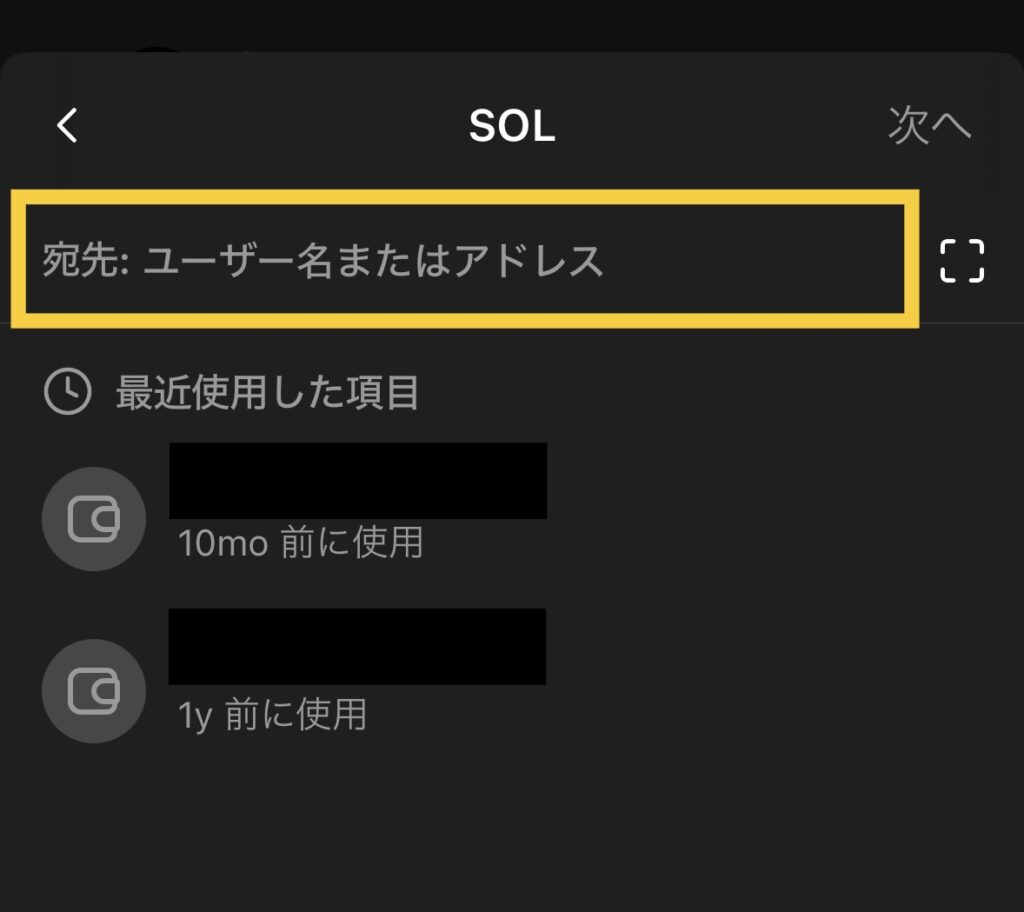Tap the QR code scan icon

(962, 261)
